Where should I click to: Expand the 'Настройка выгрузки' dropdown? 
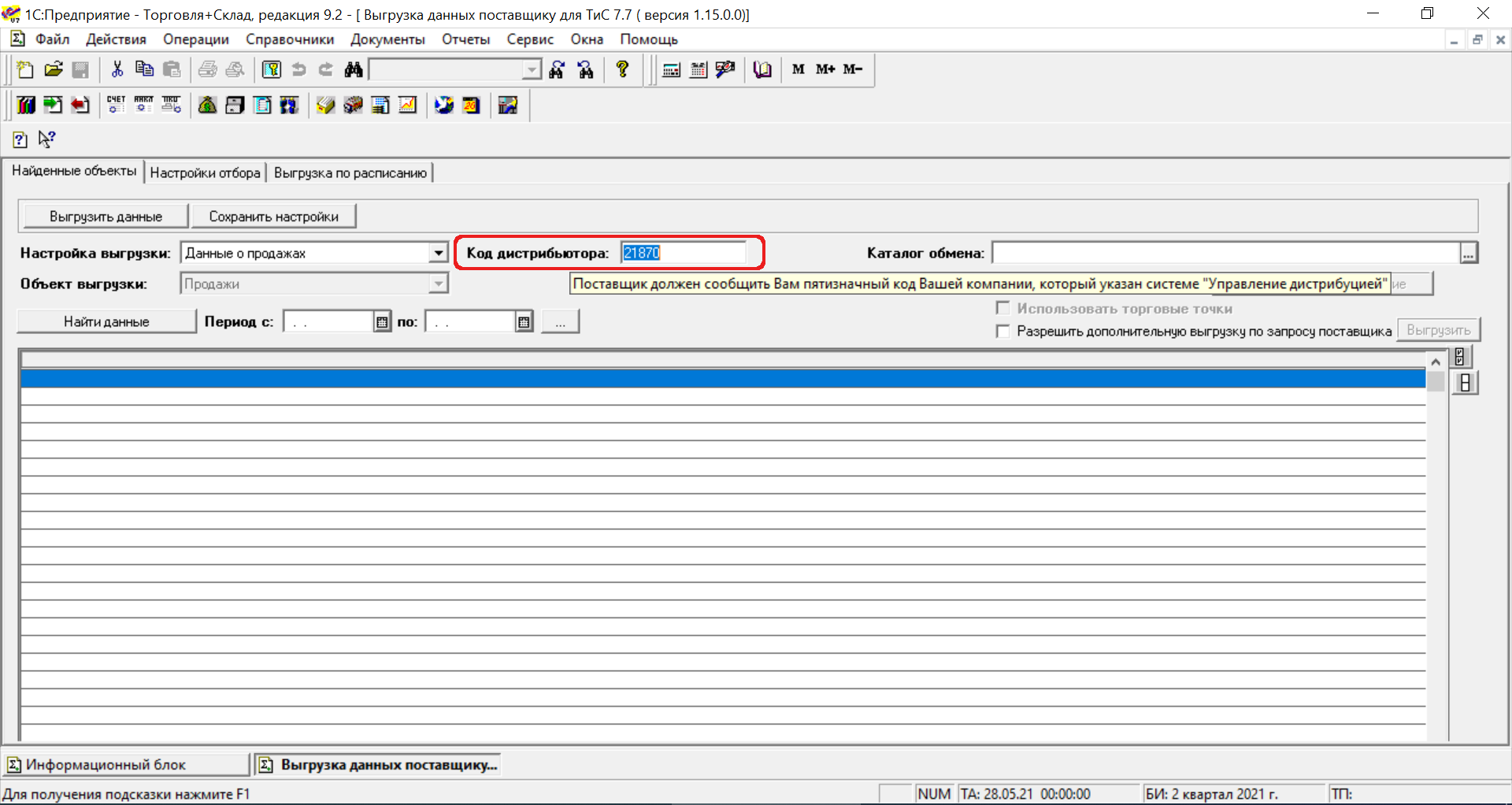(x=439, y=253)
